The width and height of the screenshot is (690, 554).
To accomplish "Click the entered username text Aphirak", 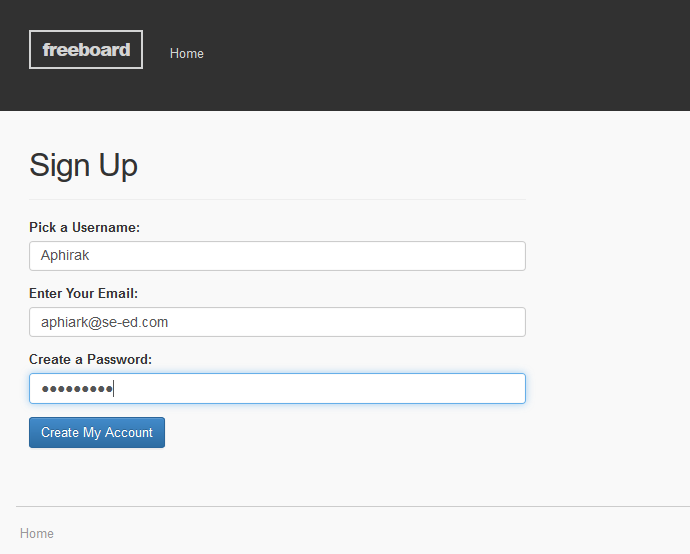I will [65, 256].
